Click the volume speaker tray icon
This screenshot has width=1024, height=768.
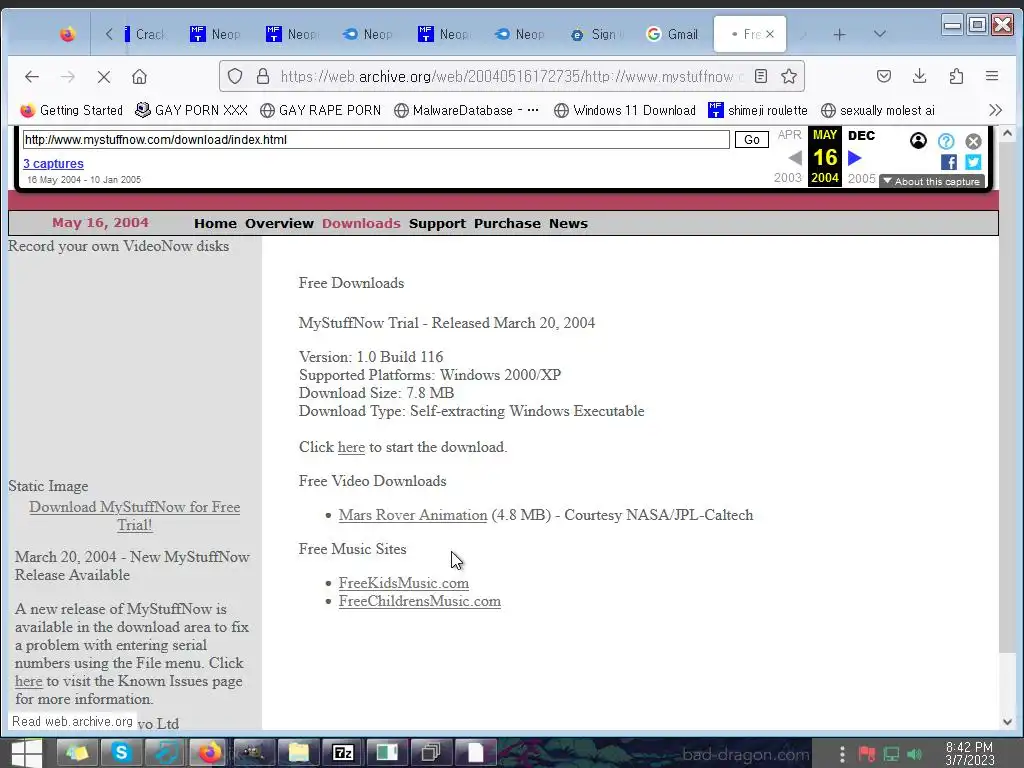[914, 754]
